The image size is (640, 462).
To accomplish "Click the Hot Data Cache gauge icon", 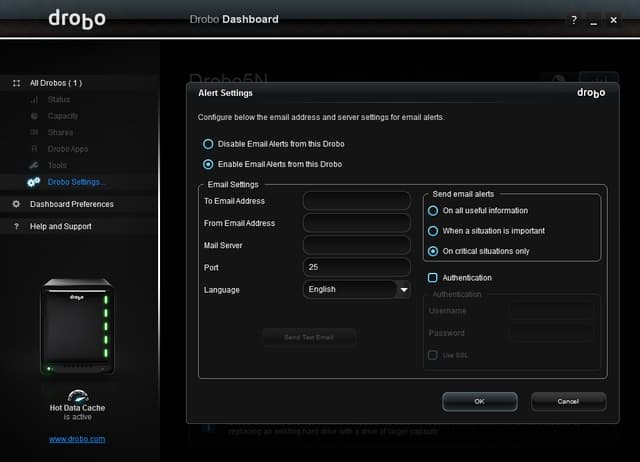I will point(78,395).
